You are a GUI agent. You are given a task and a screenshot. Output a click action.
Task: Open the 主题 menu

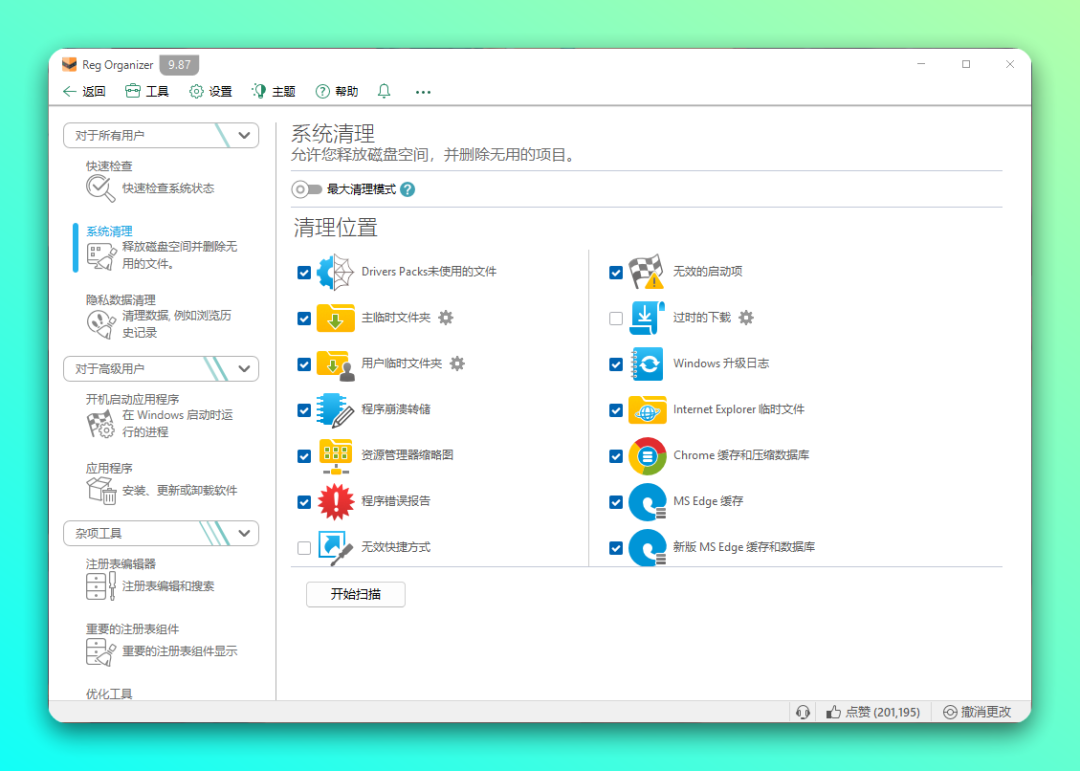click(273, 91)
